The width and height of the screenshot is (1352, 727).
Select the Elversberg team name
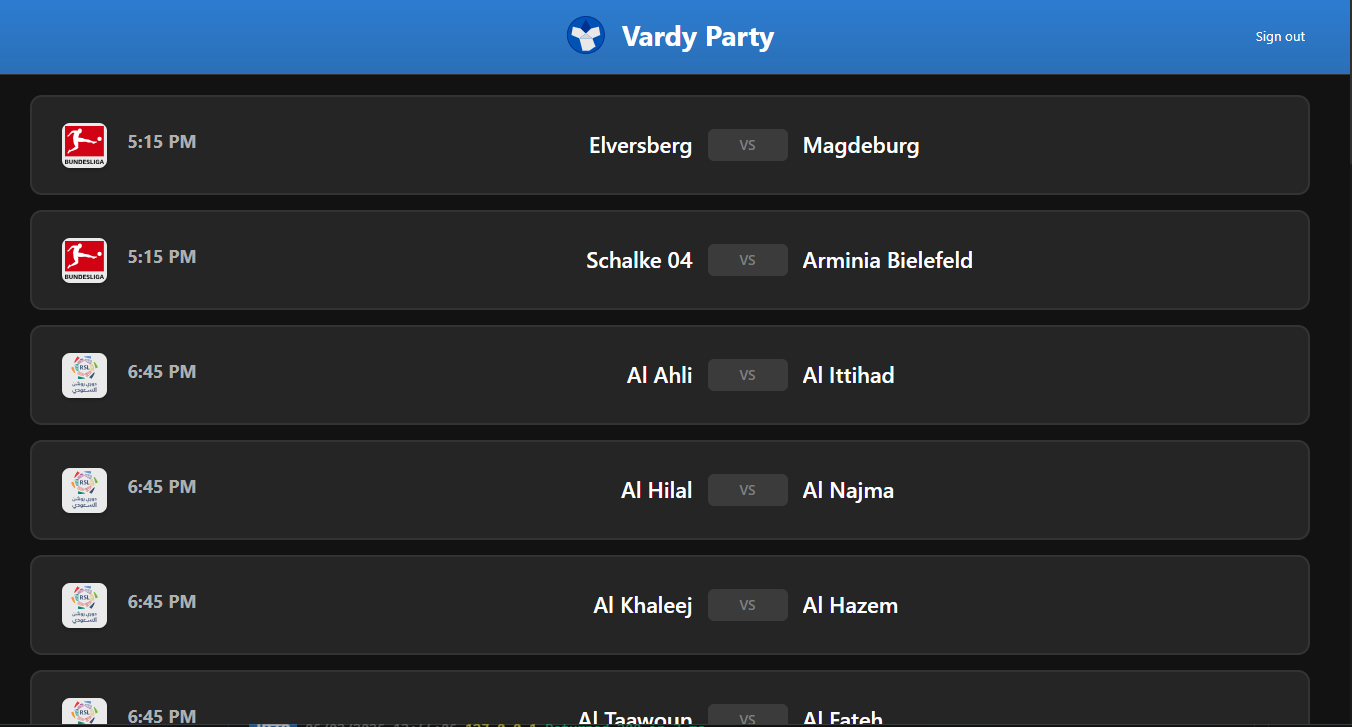[640, 146]
